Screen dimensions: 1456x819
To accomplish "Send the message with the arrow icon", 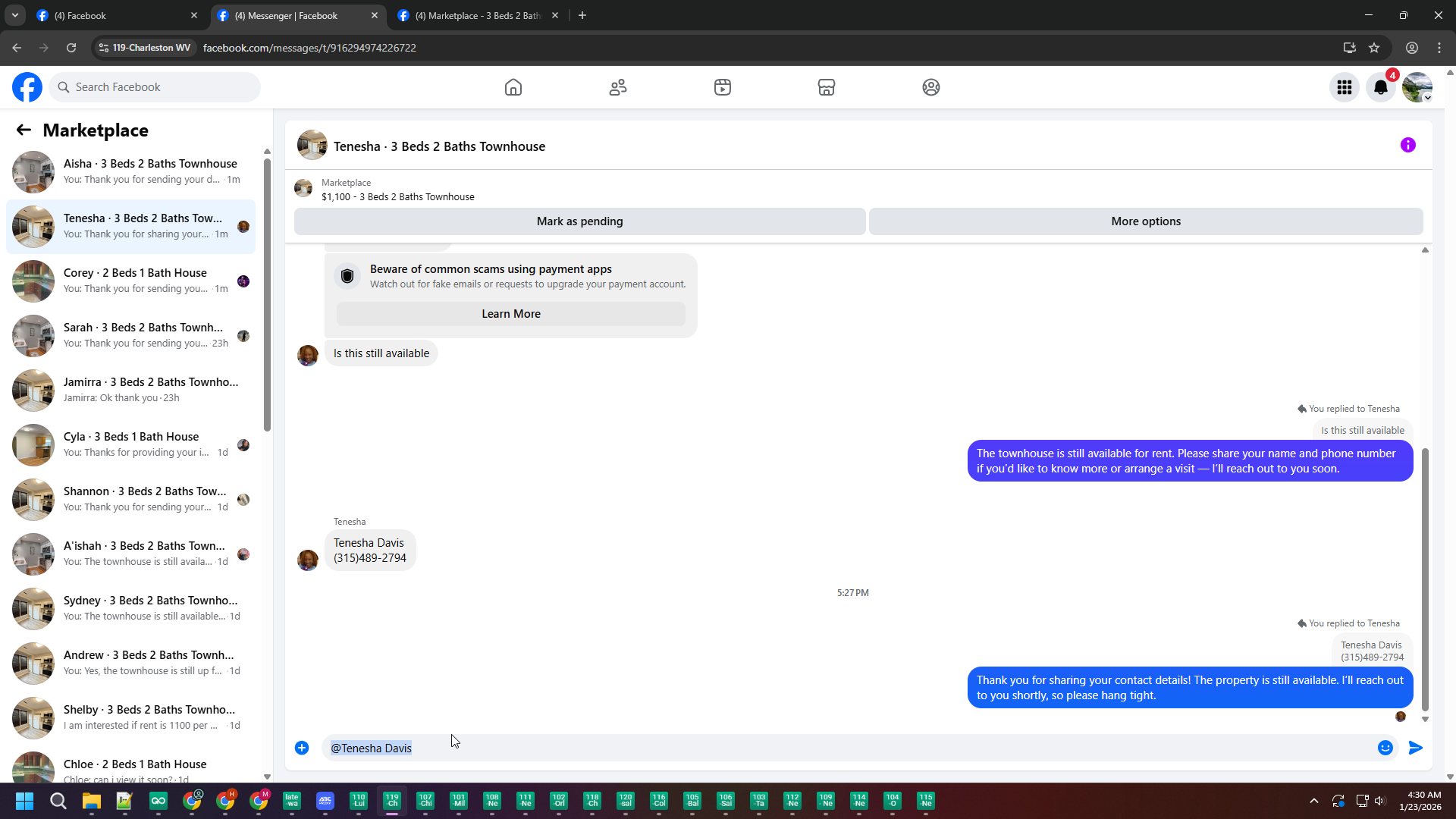I will click(1416, 748).
